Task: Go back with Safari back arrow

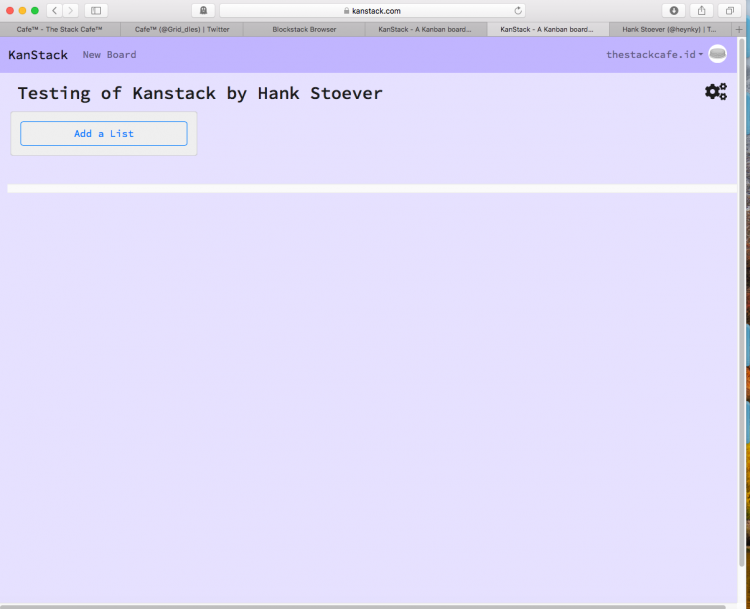Action: tap(55, 11)
